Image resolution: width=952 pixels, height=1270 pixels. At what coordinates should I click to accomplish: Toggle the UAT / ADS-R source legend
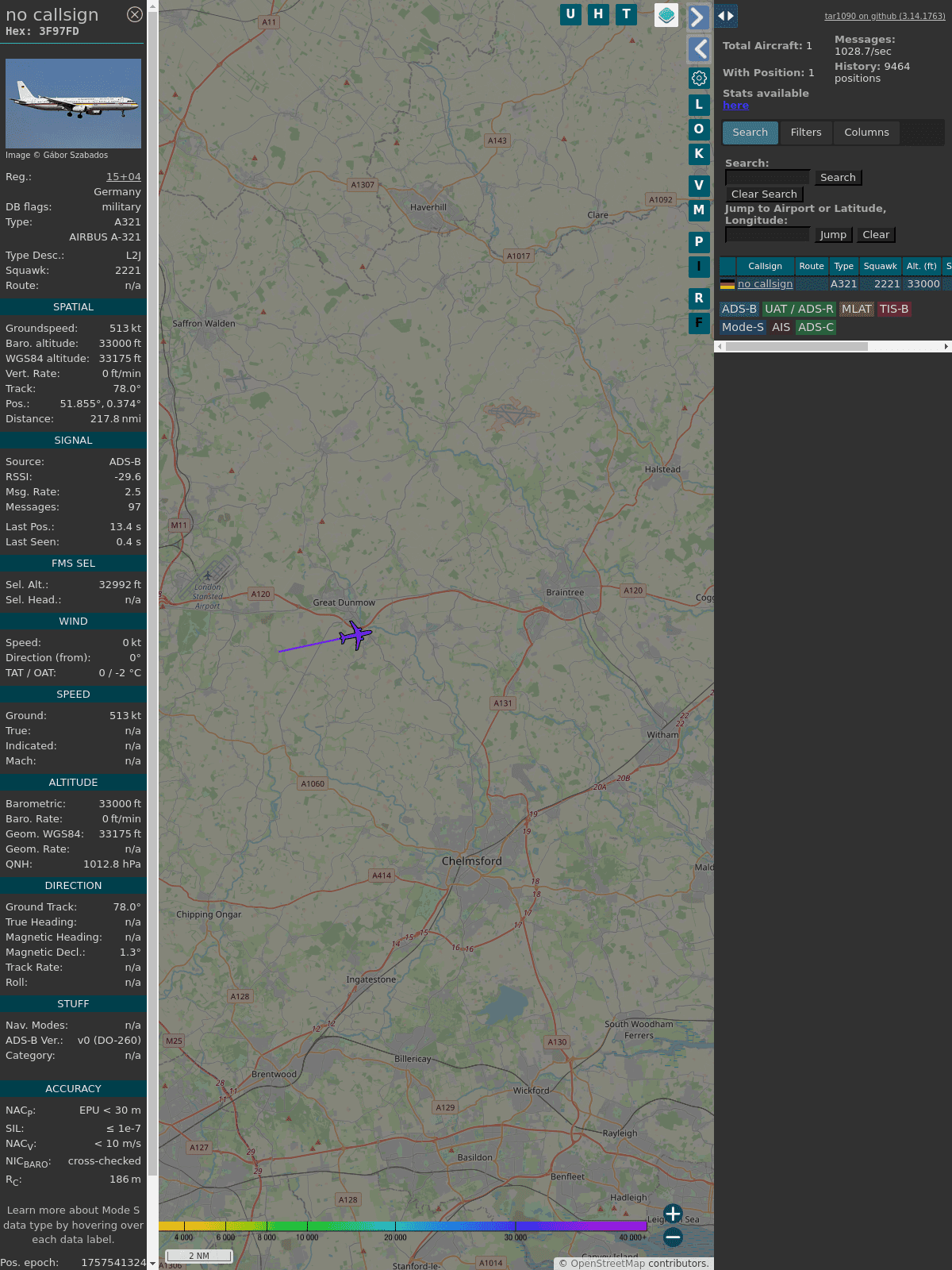pos(799,310)
